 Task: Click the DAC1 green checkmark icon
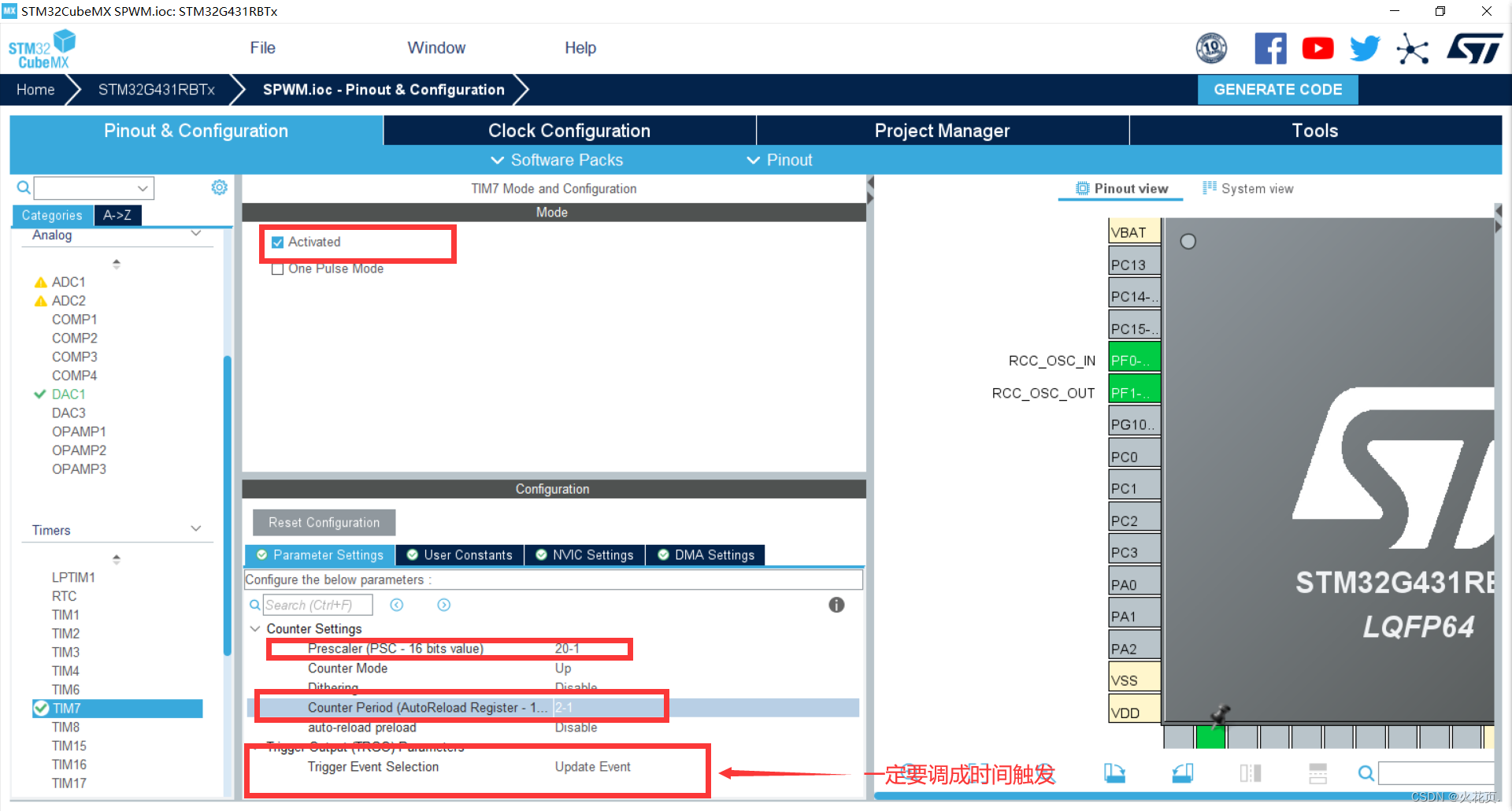pos(40,394)
